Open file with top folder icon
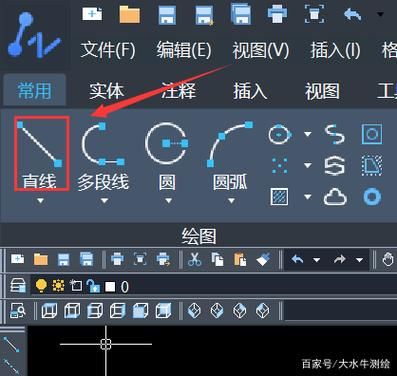This screenshot has height=376, width=397. click(x=130, y=14)
